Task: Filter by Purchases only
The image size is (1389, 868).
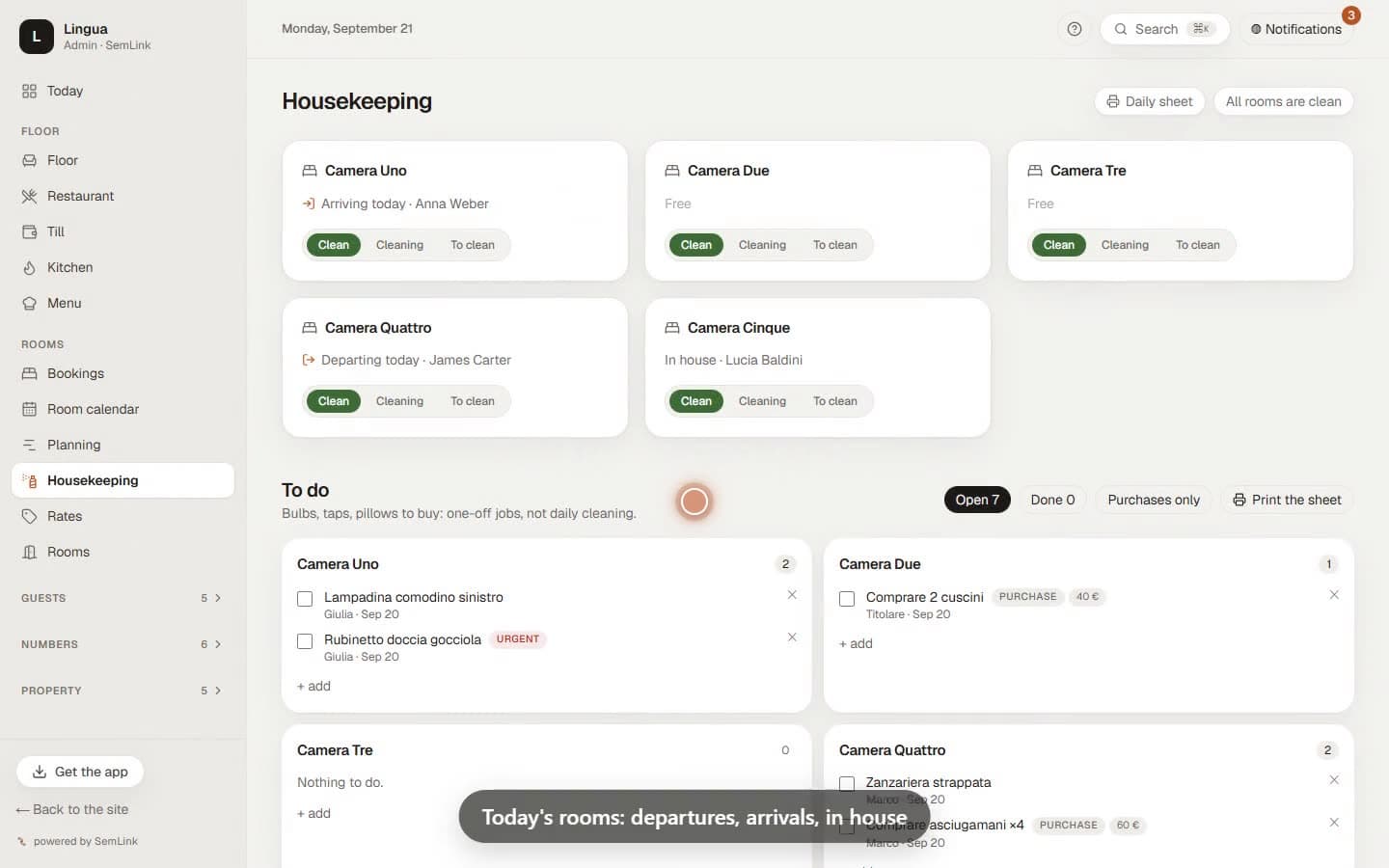Action: pyautogui.click(x=1154, y=500)
